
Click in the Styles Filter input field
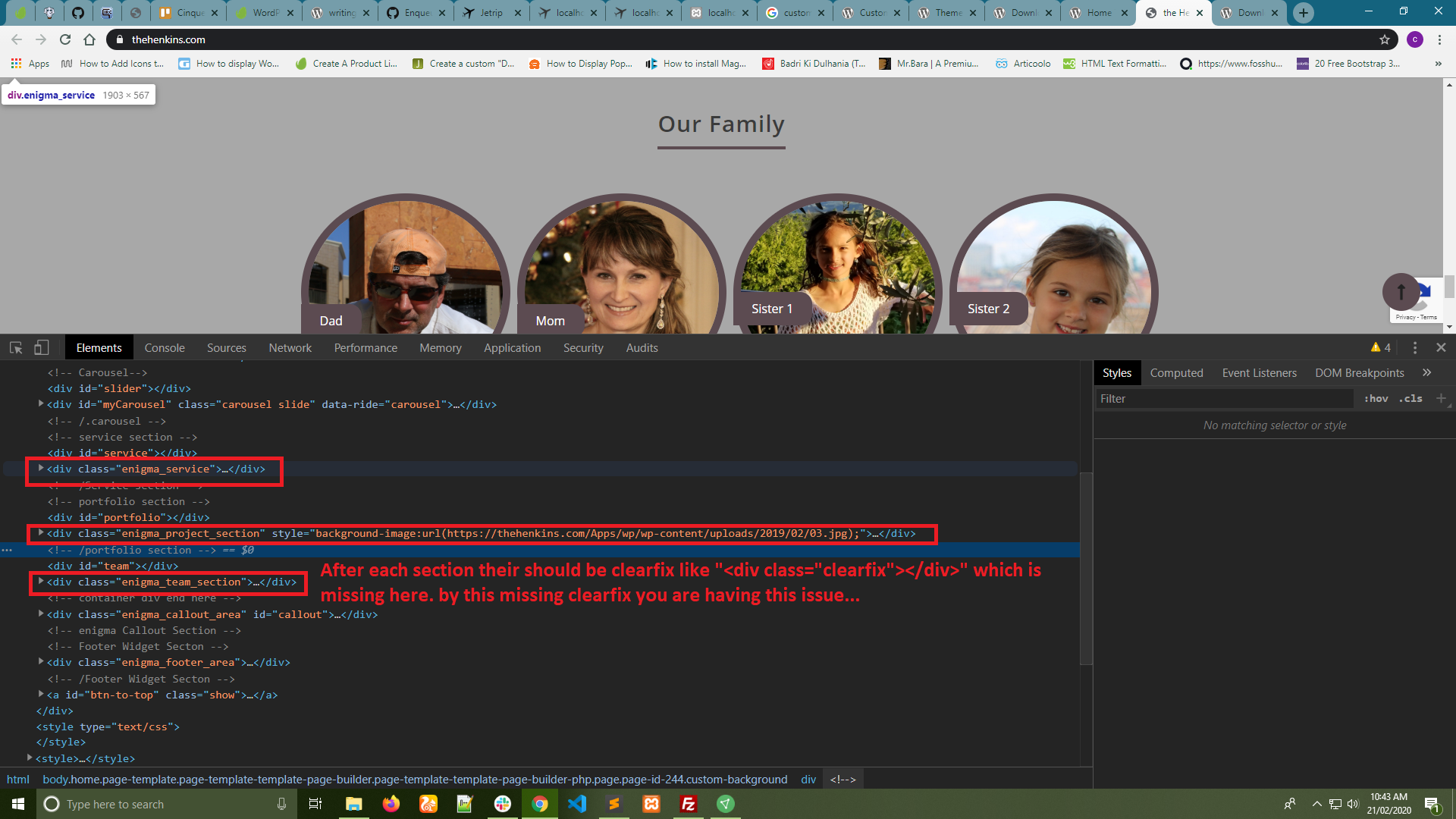coord(1224,399)
